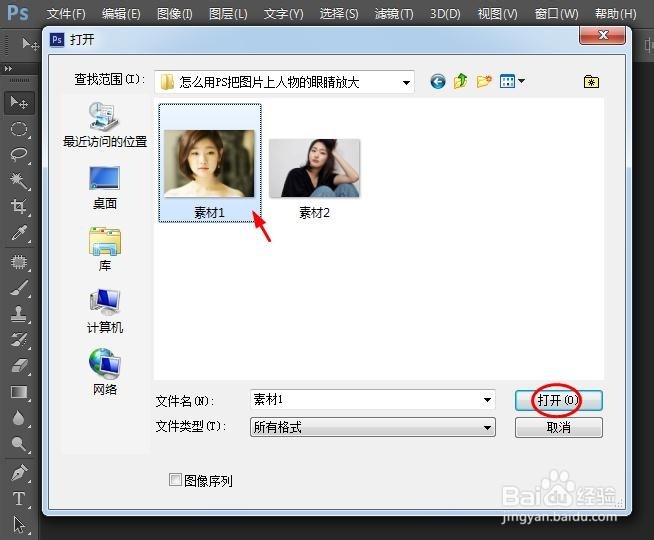
Task: Open the 文字(Y) menu
Action: (x=283, y=14)
